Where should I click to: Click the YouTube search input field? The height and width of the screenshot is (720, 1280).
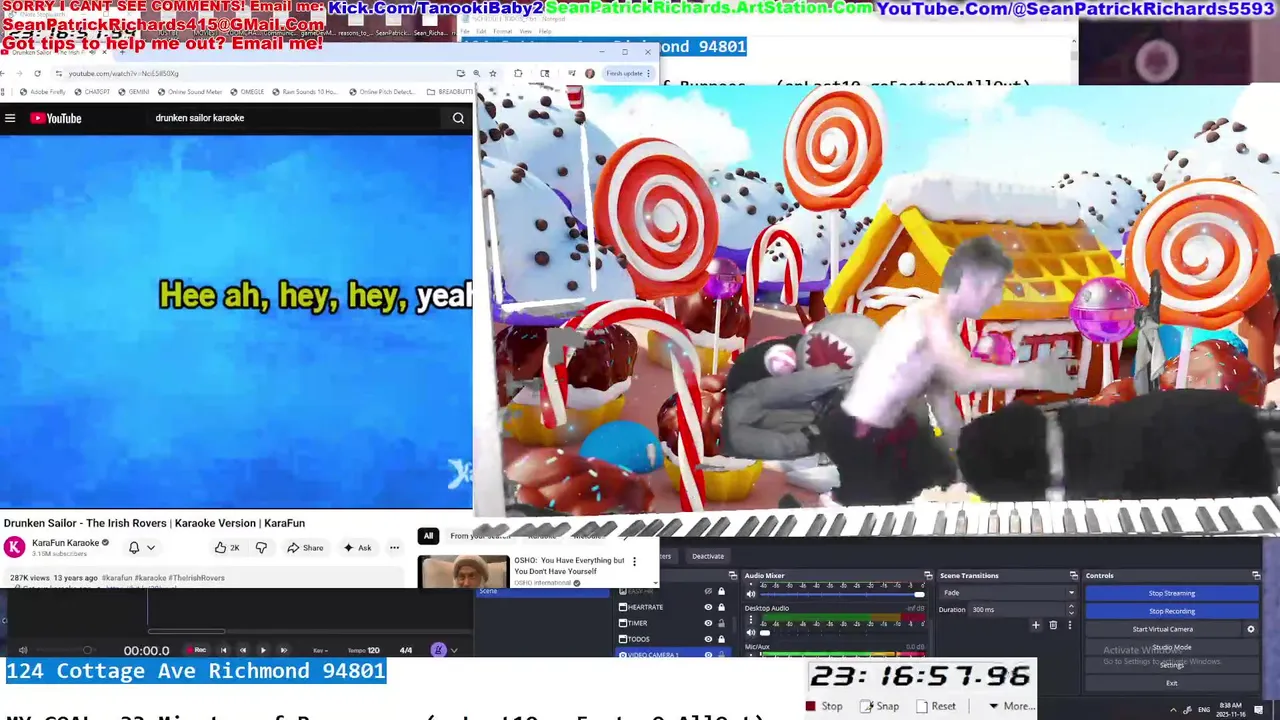point(295,118)
